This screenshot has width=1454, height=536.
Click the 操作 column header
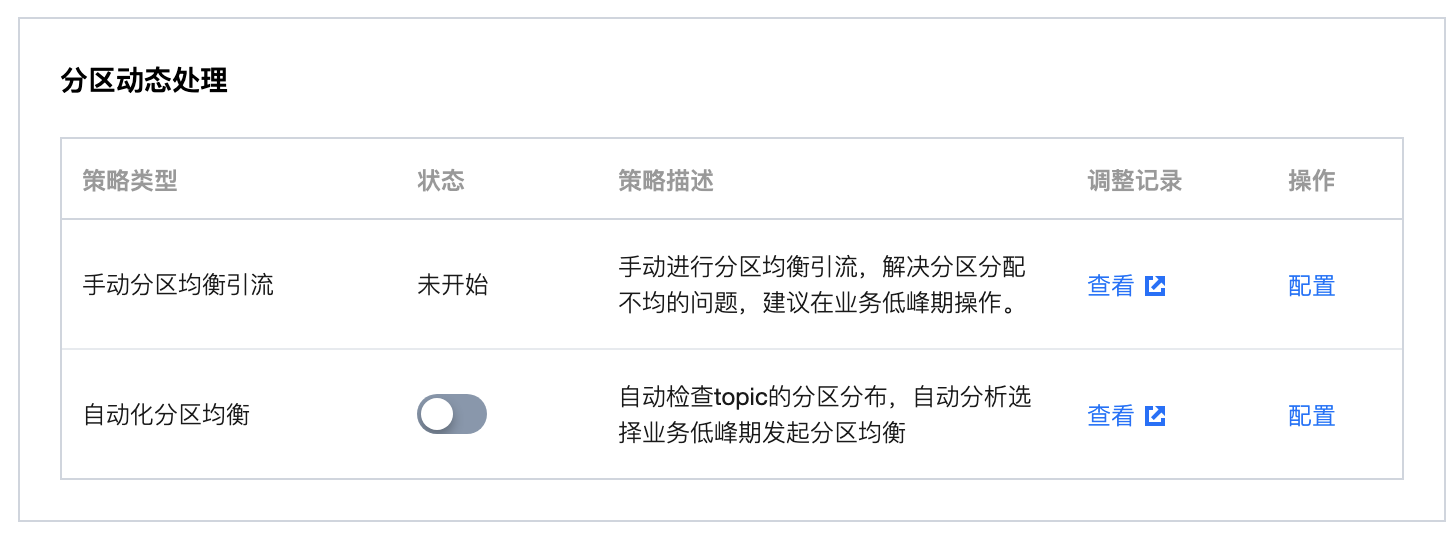coord(1311,181)
